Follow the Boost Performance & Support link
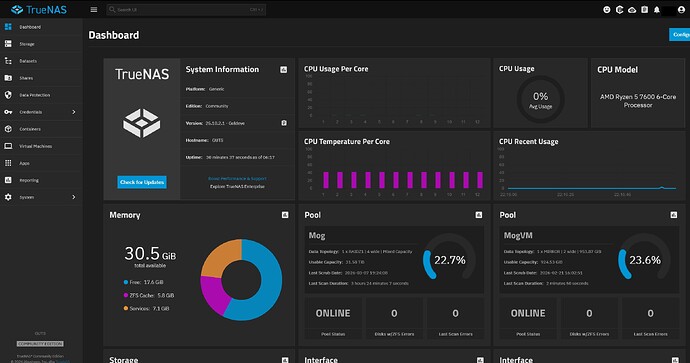690x363 pixels. pyautogui.click(x=237, y=178)
